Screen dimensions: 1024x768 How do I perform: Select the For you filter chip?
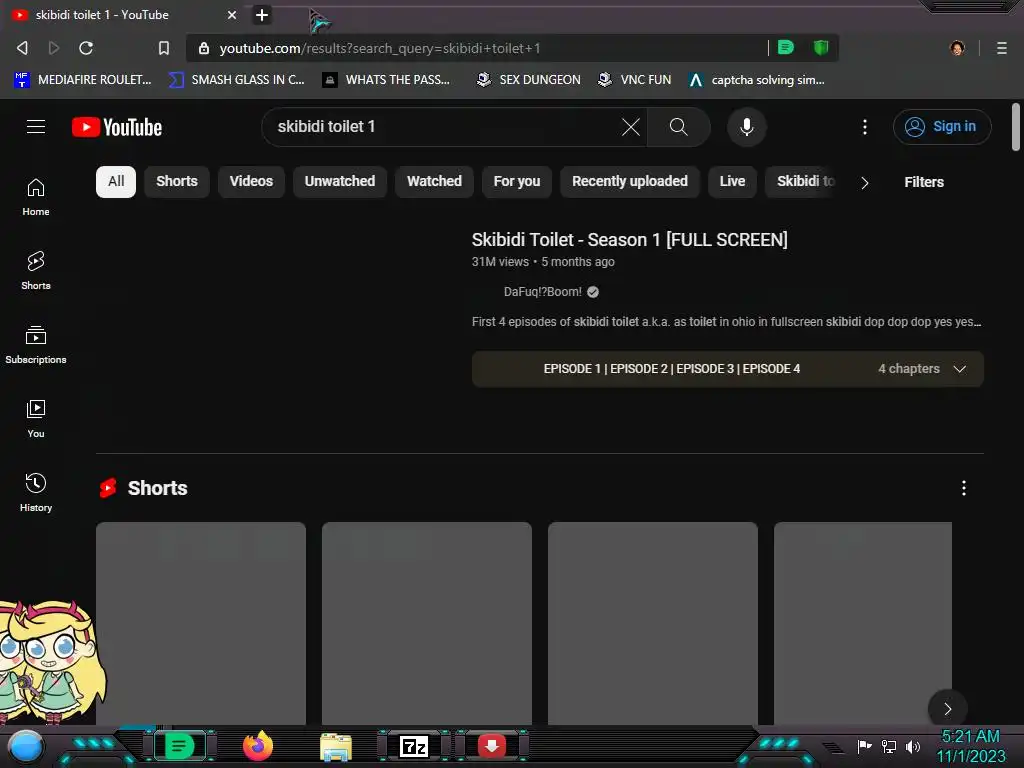point(517,182)
